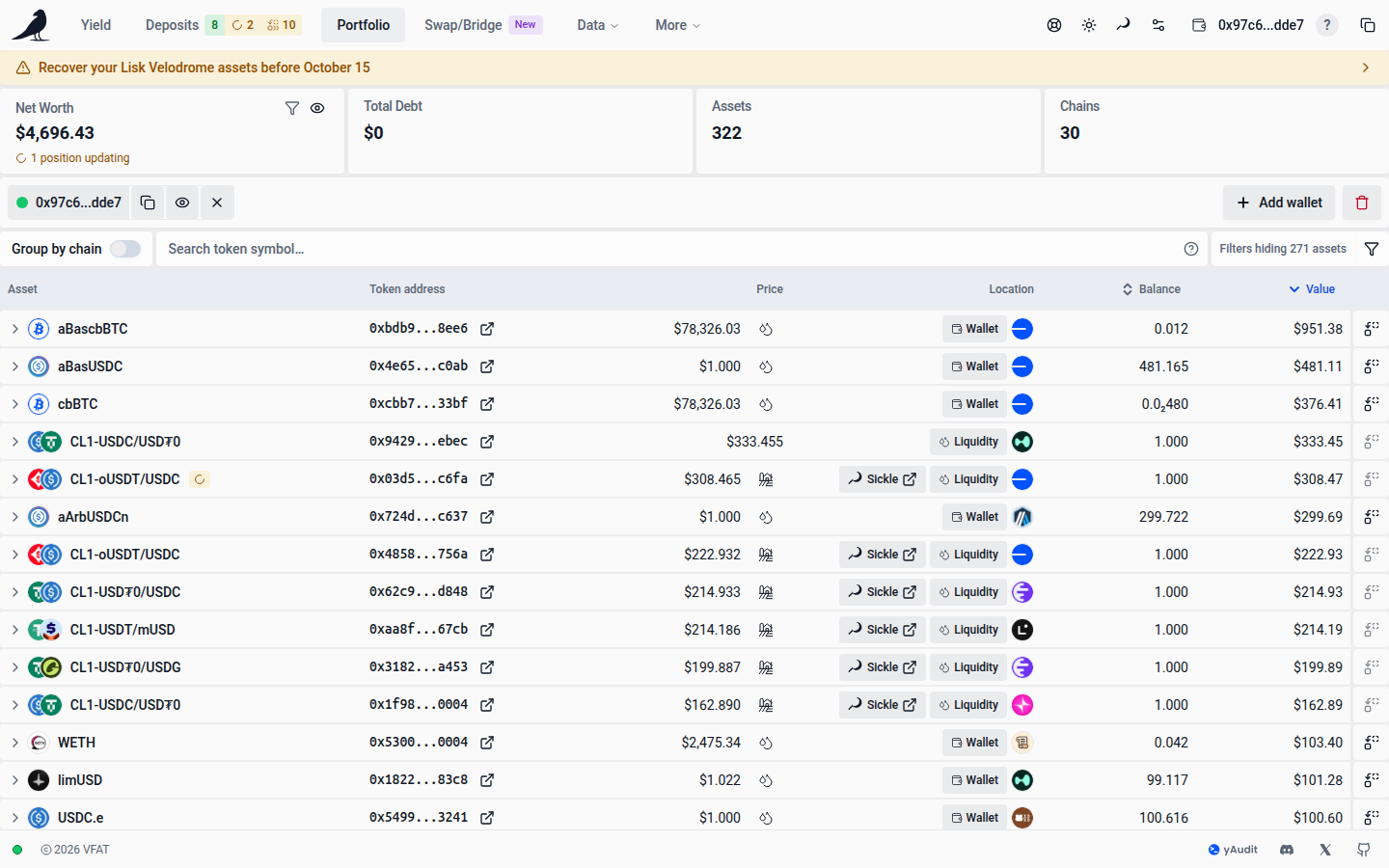
Task: Copy wallet address using top-right copy icon
Action: (1368, 25)
